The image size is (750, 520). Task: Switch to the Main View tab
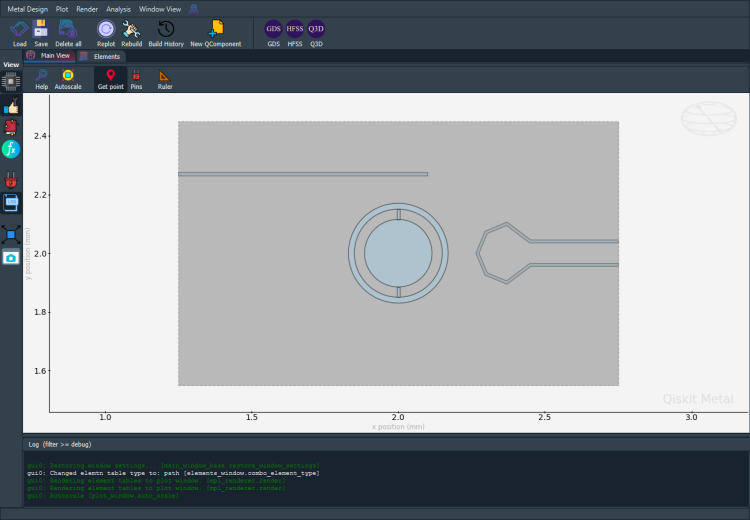tap(49, 56)
